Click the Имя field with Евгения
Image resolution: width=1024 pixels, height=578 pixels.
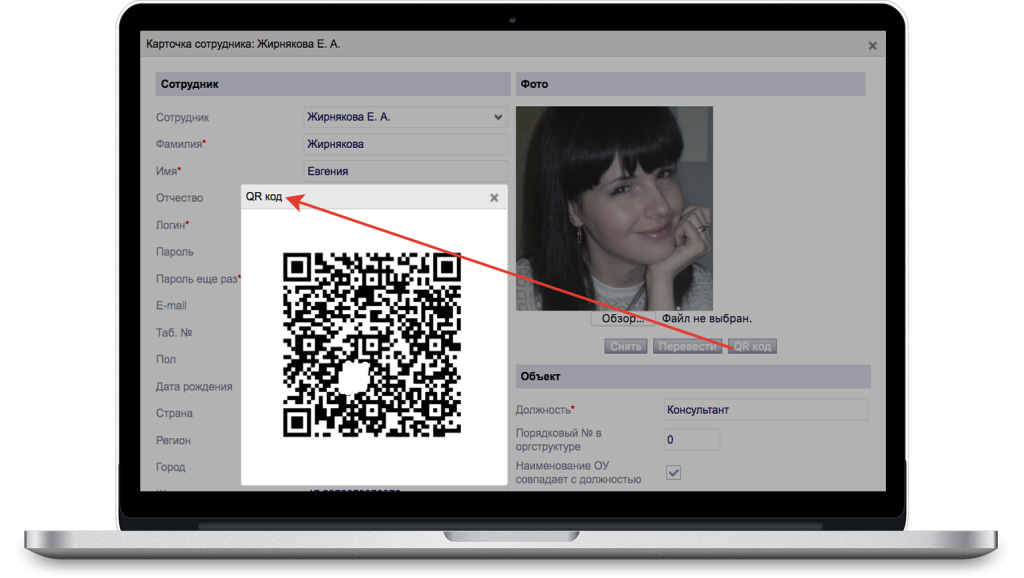(x=406, y=171)
